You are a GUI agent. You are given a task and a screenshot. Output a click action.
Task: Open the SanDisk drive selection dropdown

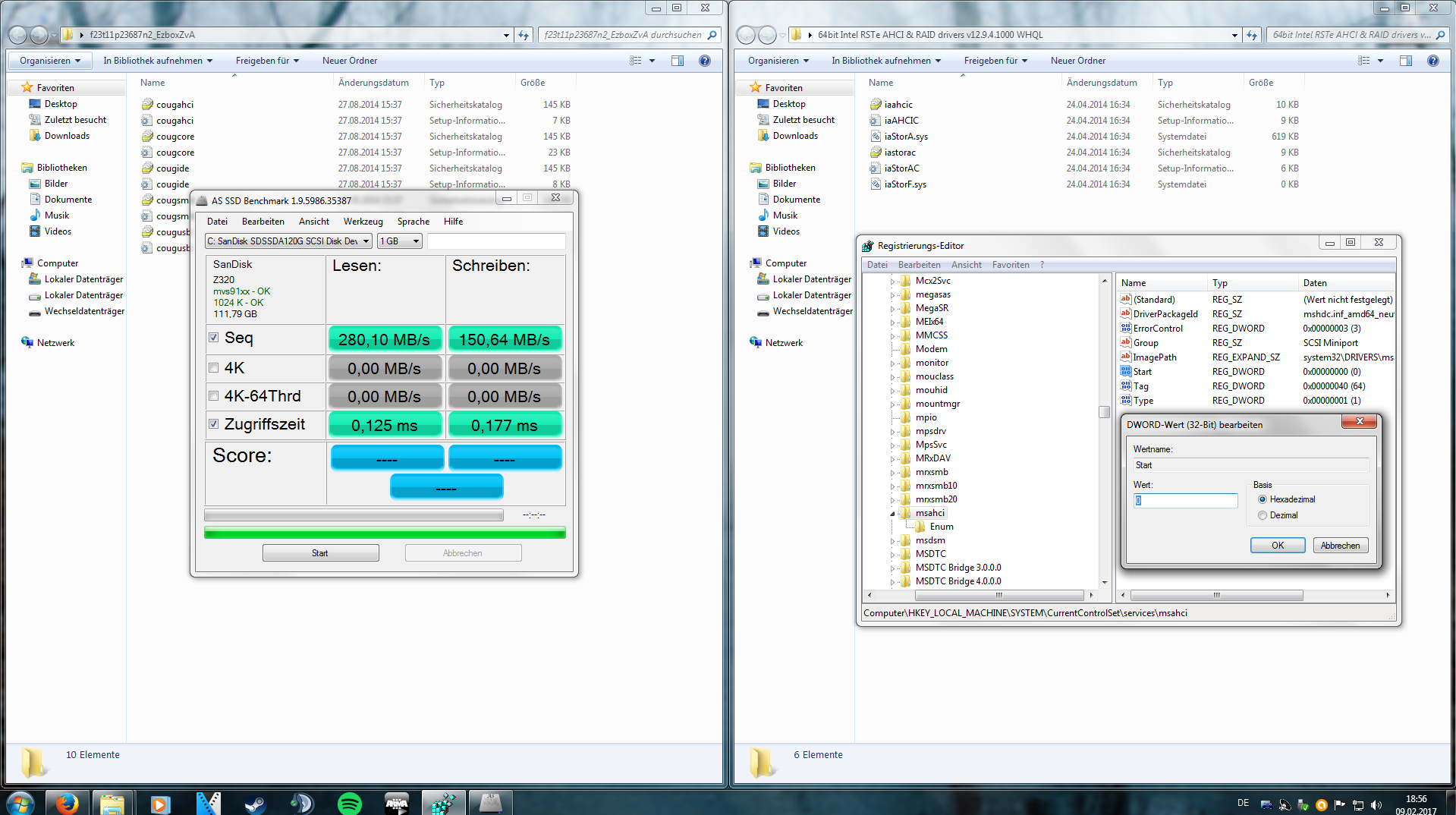click(x=288, y=241)
